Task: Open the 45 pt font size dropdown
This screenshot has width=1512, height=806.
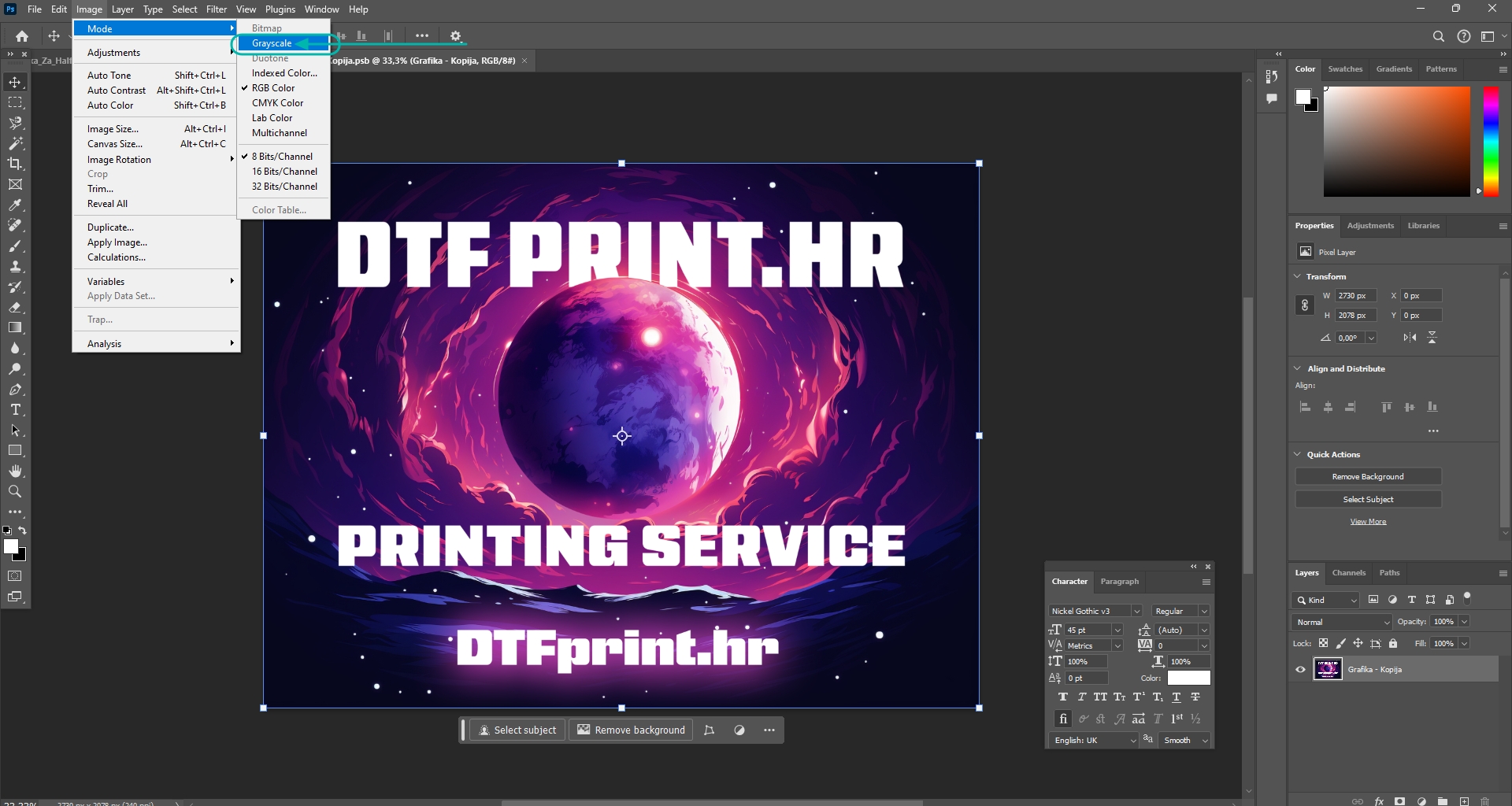Action: coord(1117,630)
